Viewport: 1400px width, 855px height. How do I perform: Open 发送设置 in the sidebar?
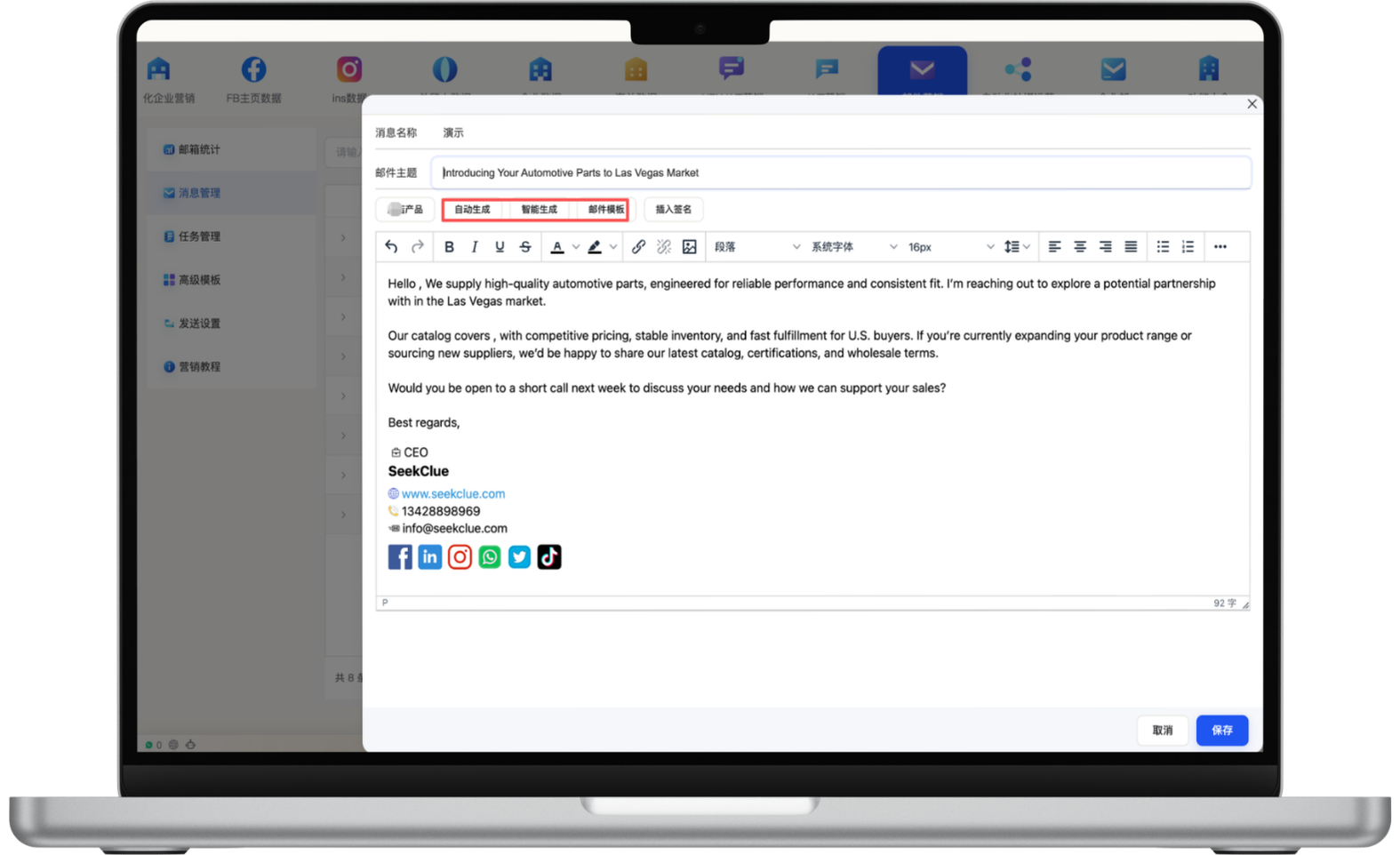click(231, 324)
